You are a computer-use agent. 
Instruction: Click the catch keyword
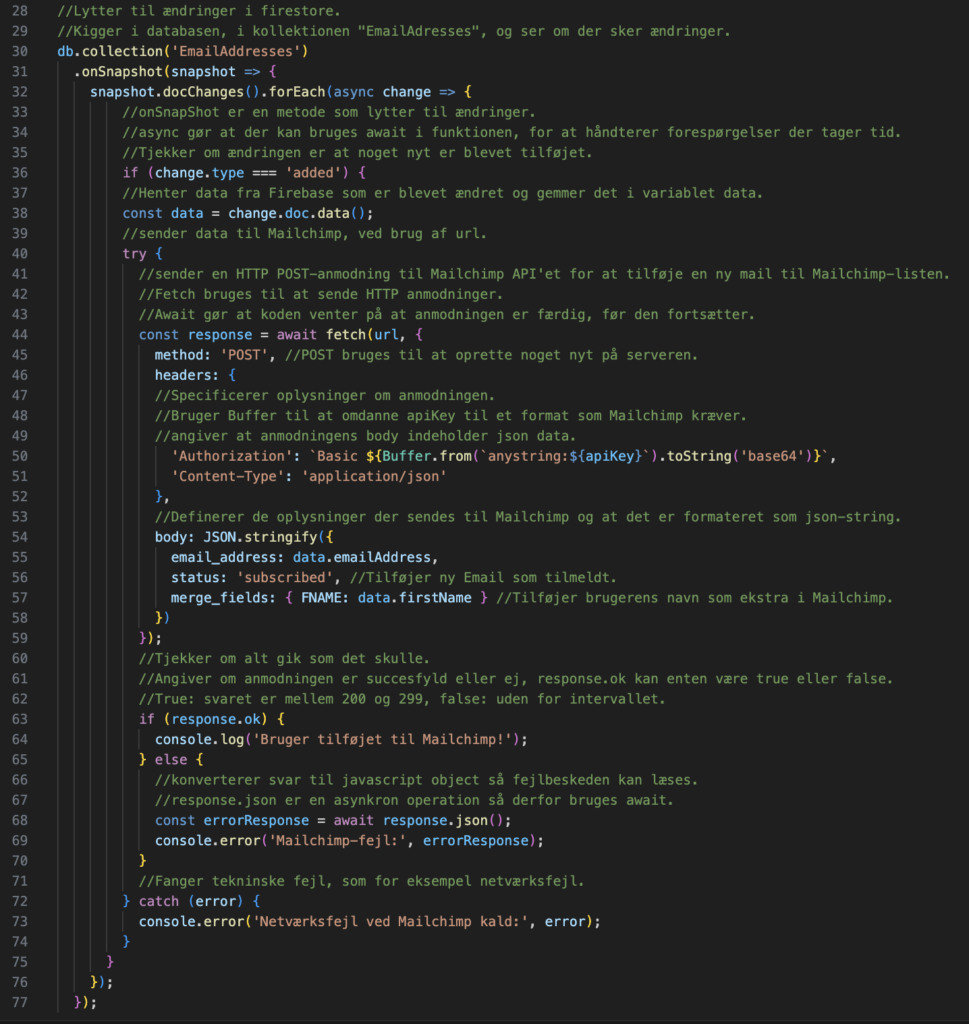pos(158,901)
